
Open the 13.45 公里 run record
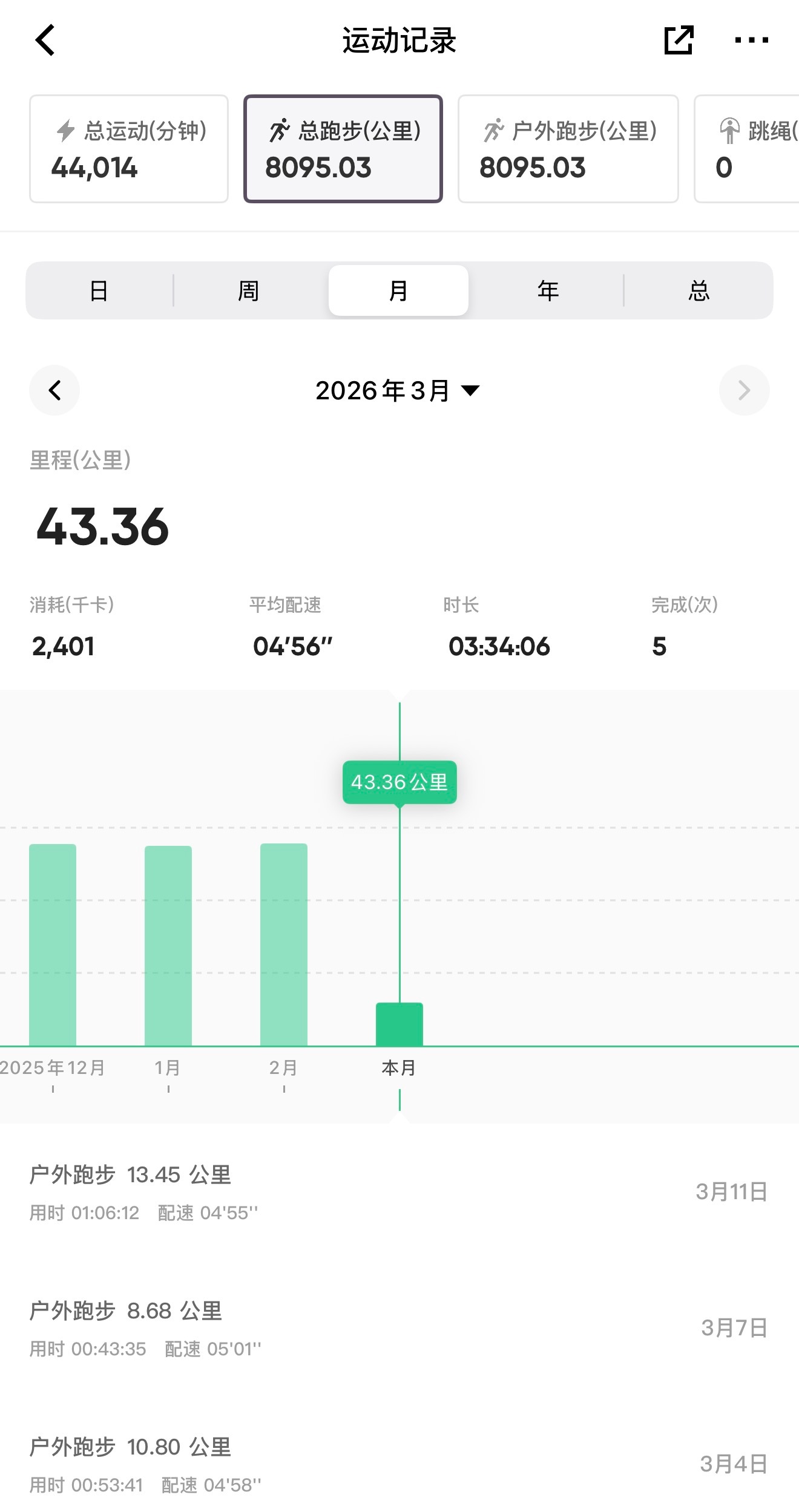399,1192
